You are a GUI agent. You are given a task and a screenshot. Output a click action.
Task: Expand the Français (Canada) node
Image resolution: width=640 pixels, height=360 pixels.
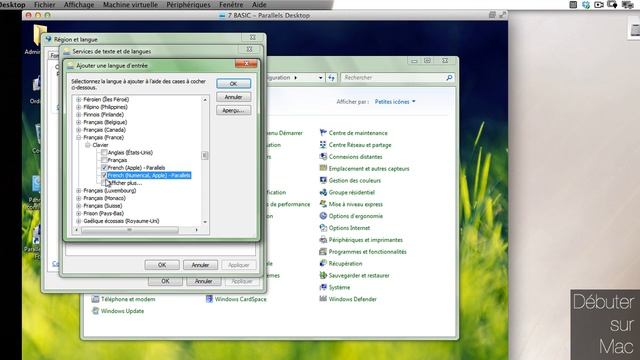pos(78,130)
